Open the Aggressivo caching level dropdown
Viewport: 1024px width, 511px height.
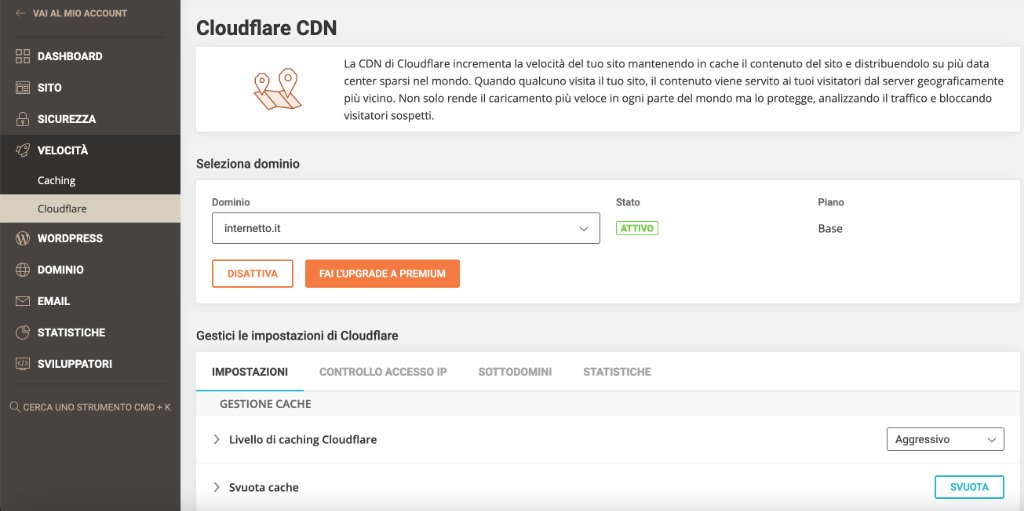(945, 439)
